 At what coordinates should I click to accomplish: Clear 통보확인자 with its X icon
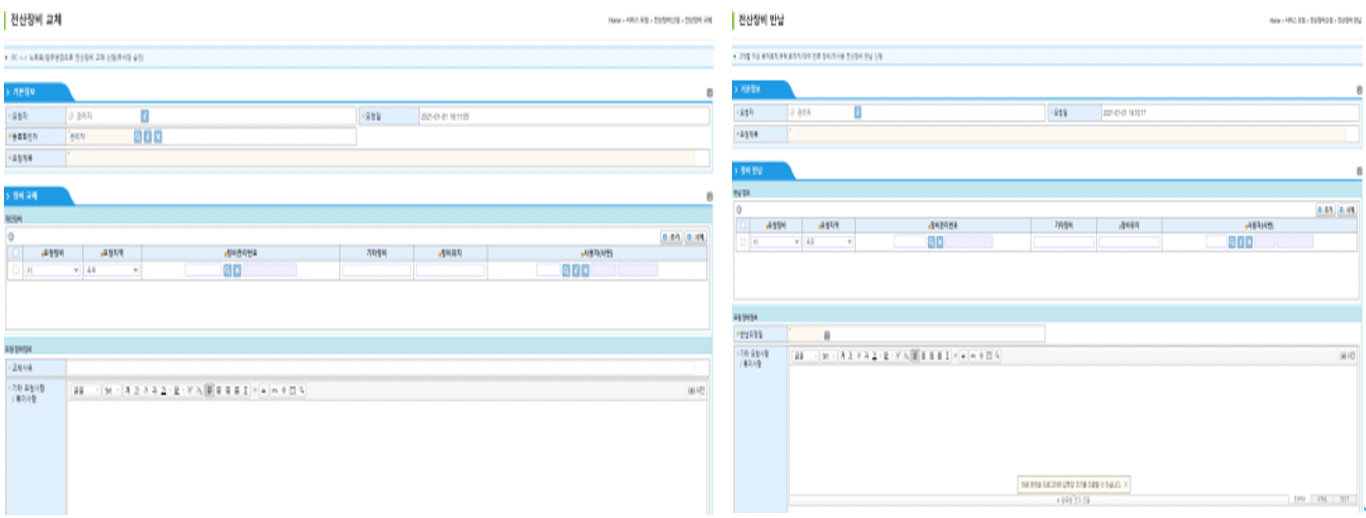(x=157, y=136)
